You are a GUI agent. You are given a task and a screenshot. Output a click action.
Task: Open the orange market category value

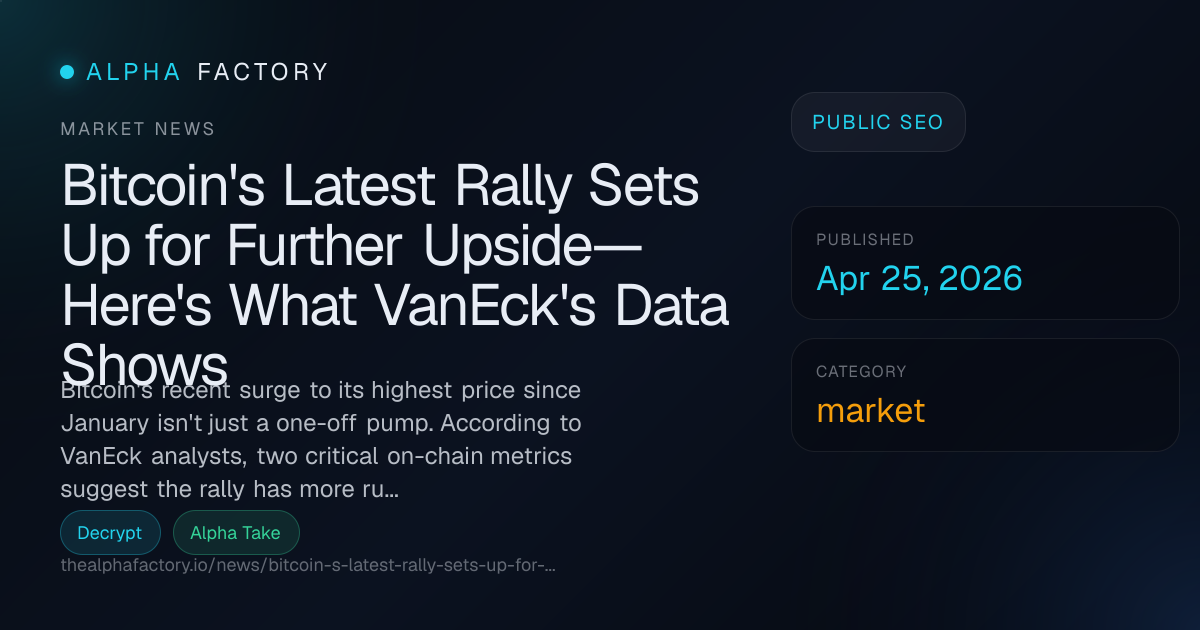pyautogui.click(x=870, y=410)
